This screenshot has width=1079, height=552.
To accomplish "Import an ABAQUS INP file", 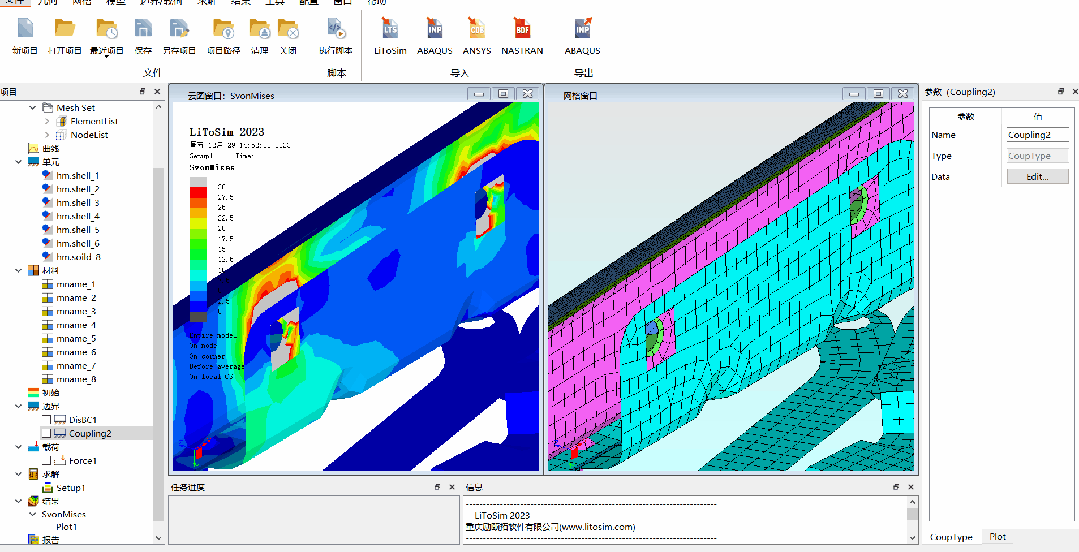I will (x=434, y=28).
